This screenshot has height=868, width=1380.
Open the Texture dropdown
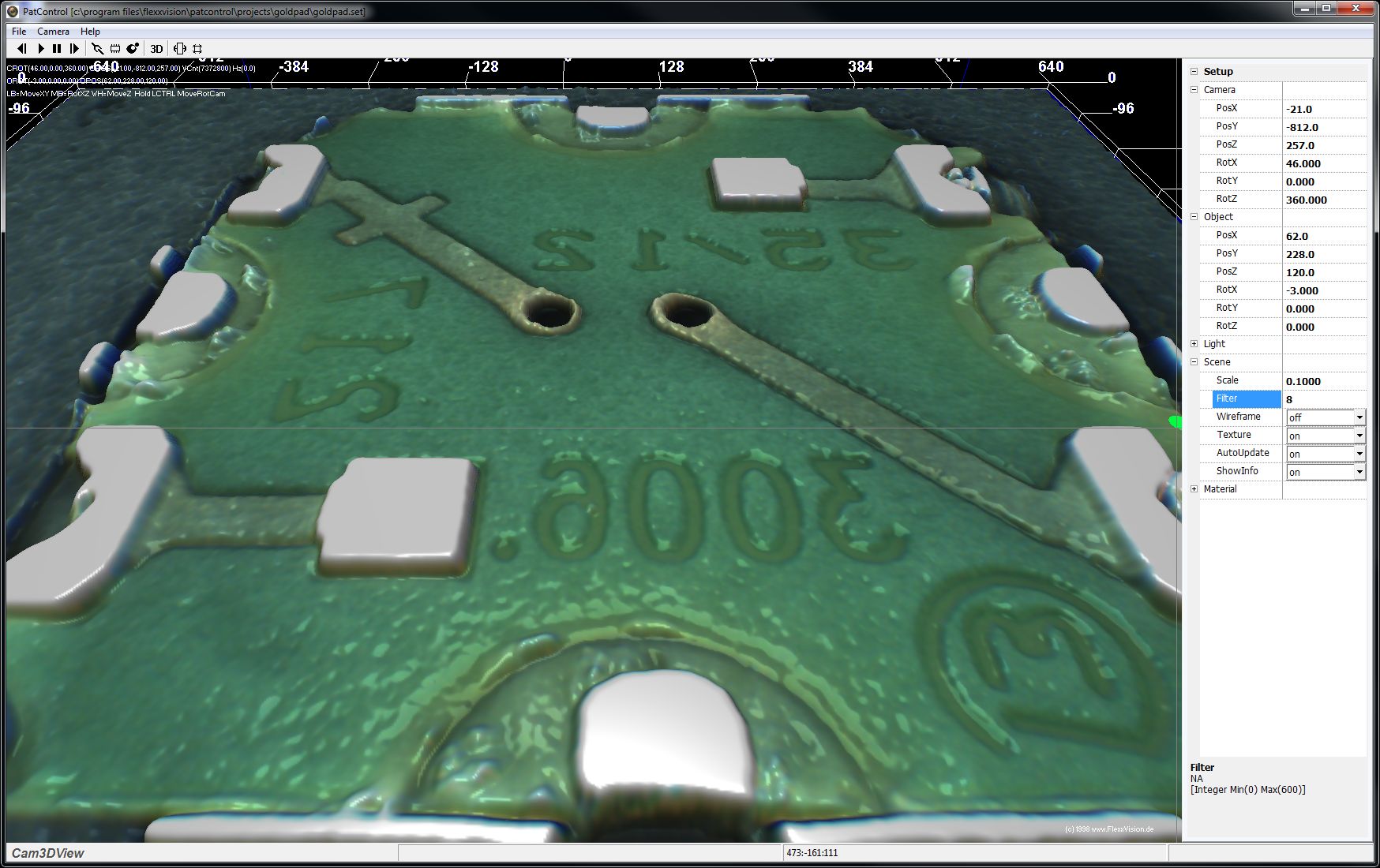click(1359, 436)
